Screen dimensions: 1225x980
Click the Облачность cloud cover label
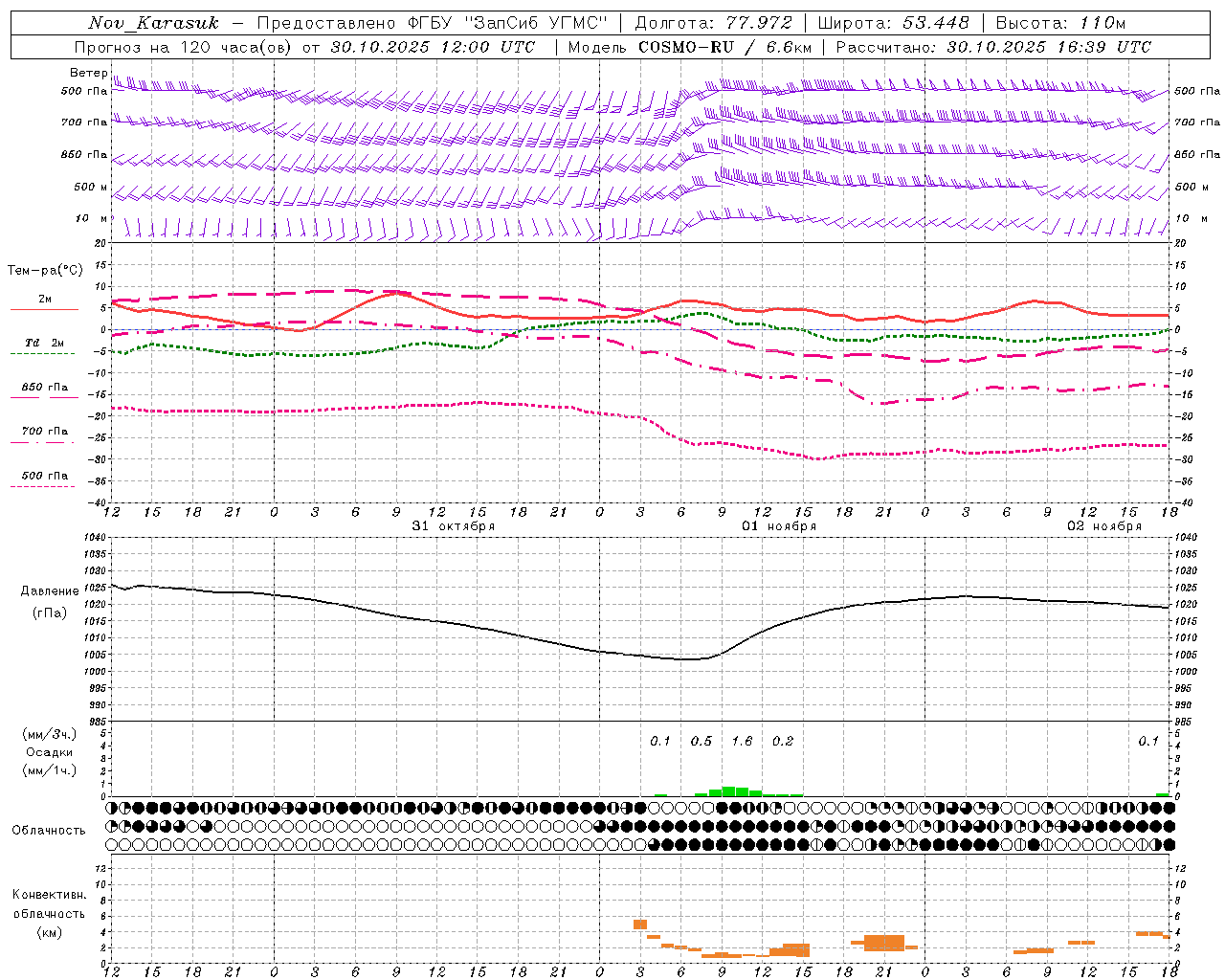(49, 830)
